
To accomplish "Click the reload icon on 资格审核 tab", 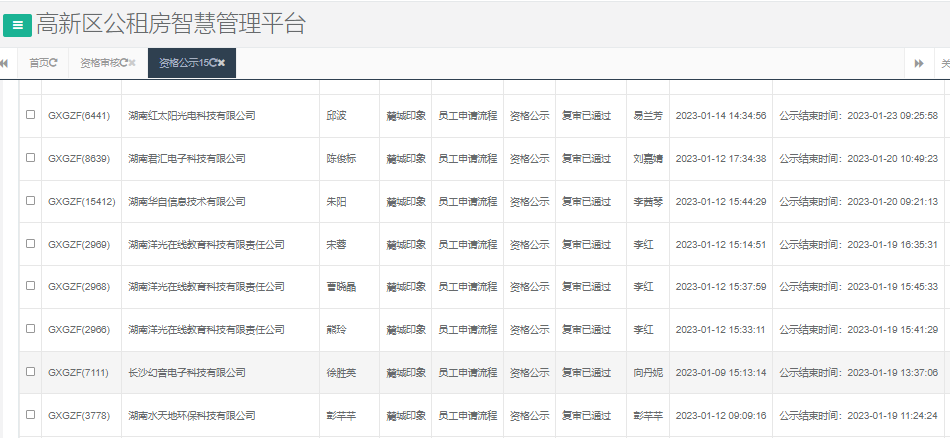I will click(x=124, y=62).
